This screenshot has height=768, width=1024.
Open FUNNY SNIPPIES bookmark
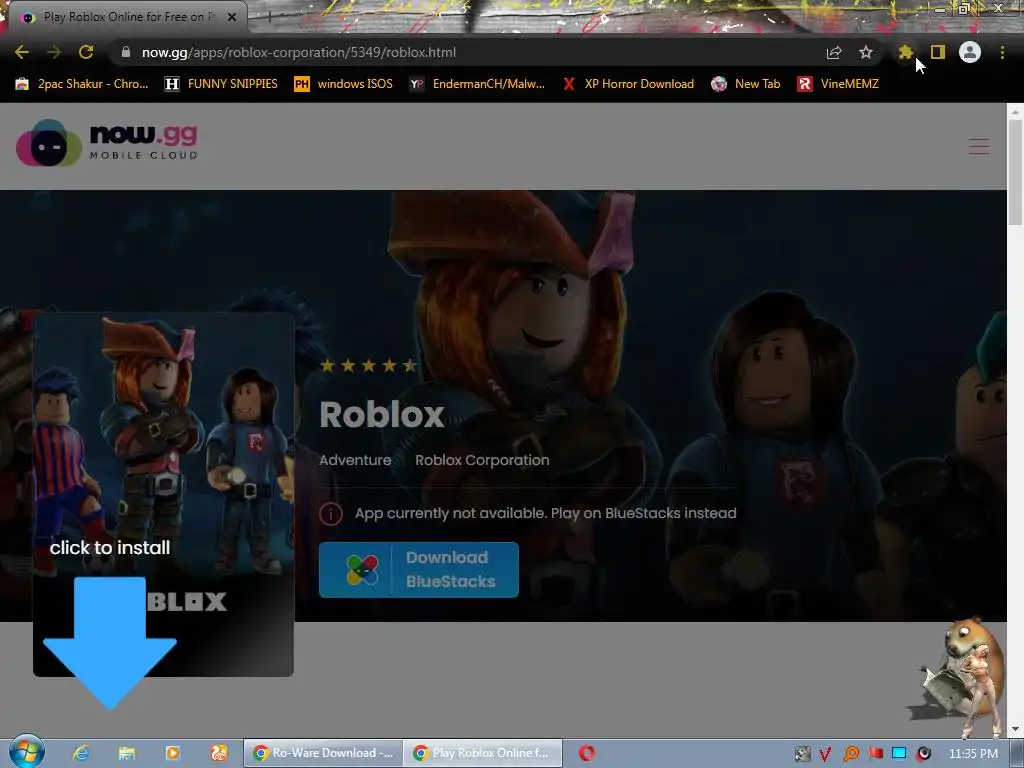point(221,84)
